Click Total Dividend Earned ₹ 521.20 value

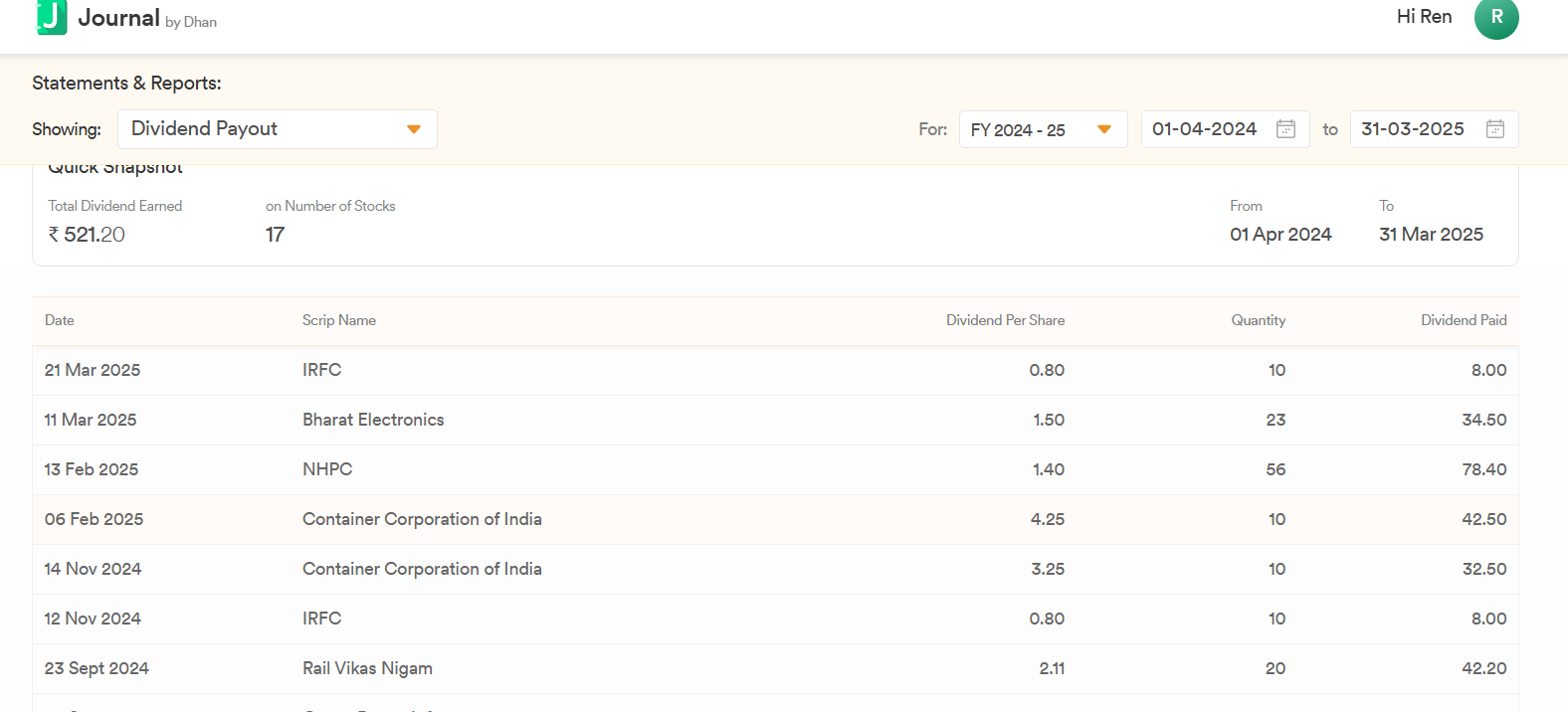coord(87,235)
